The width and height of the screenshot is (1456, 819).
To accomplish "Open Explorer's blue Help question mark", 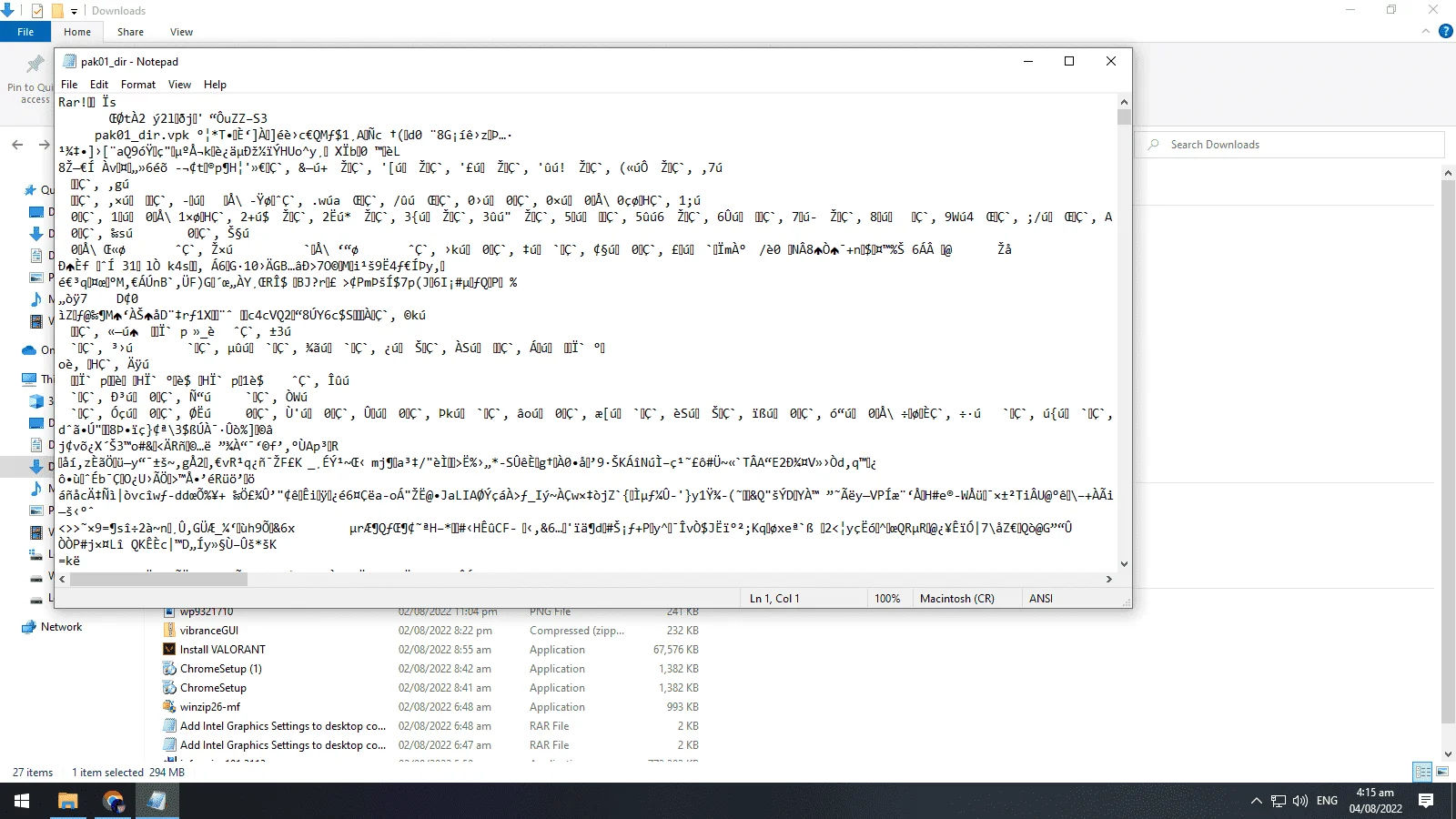I will [x=1446, y=31].
